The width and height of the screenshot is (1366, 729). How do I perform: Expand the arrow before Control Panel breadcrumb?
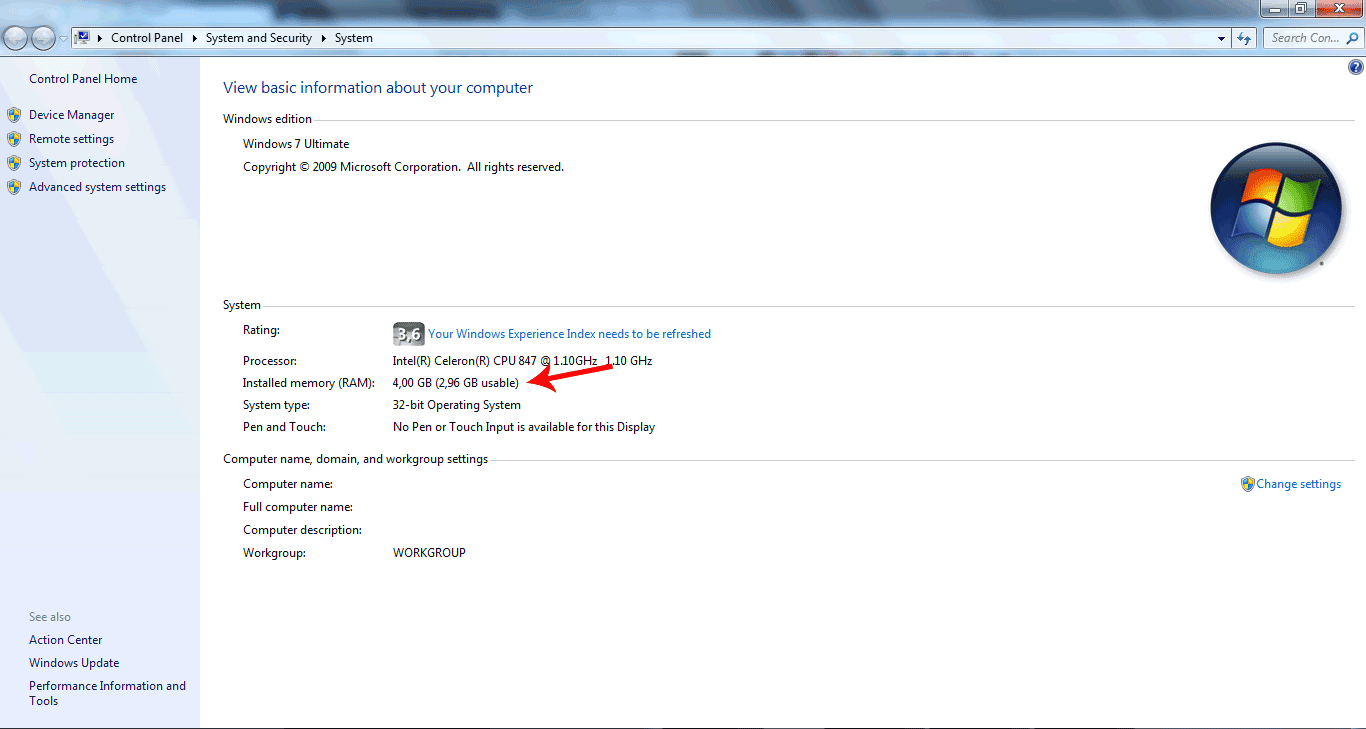(x=100, y=38)
